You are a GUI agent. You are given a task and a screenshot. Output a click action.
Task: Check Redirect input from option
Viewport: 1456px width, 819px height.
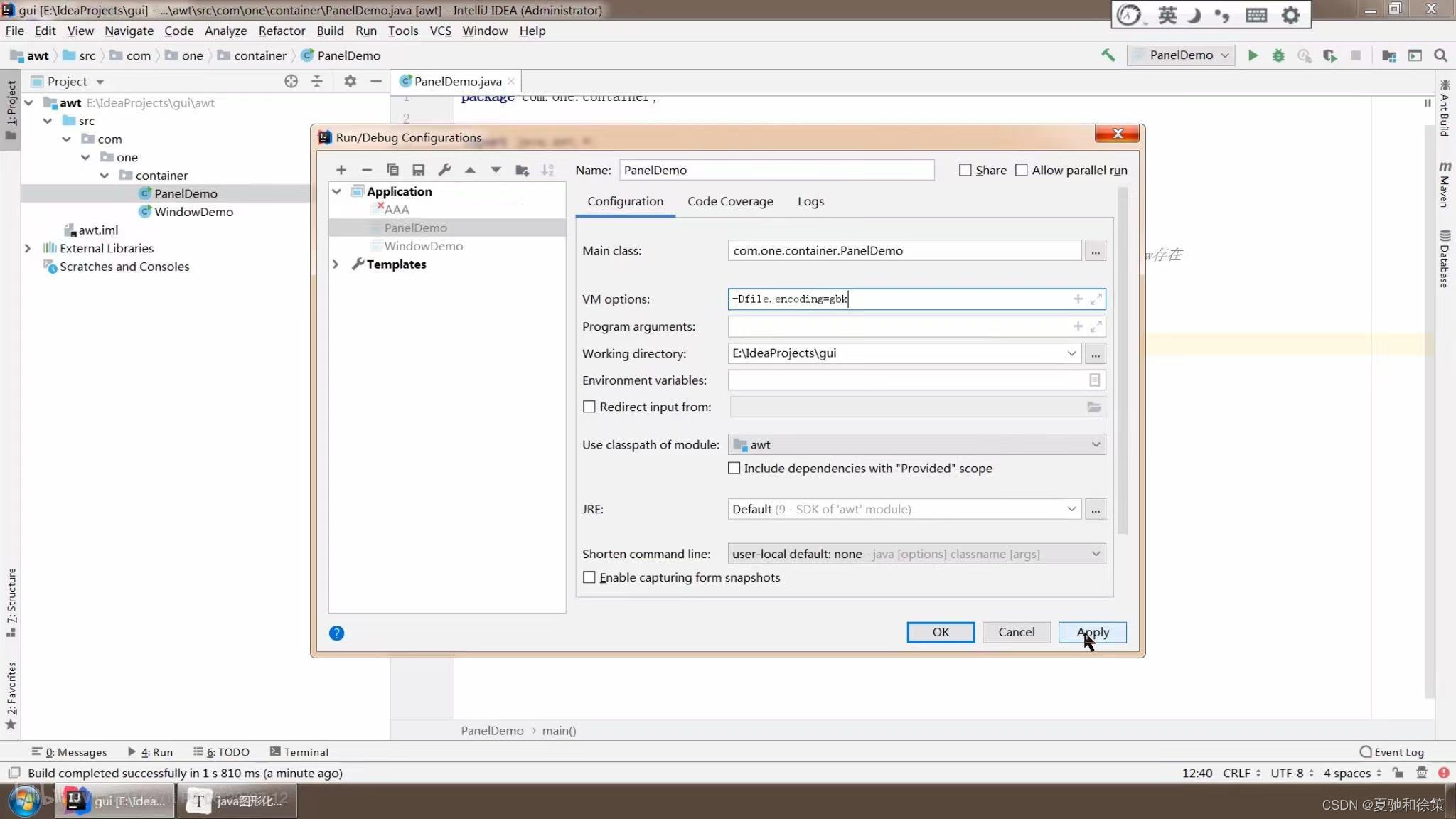[589, 407]
